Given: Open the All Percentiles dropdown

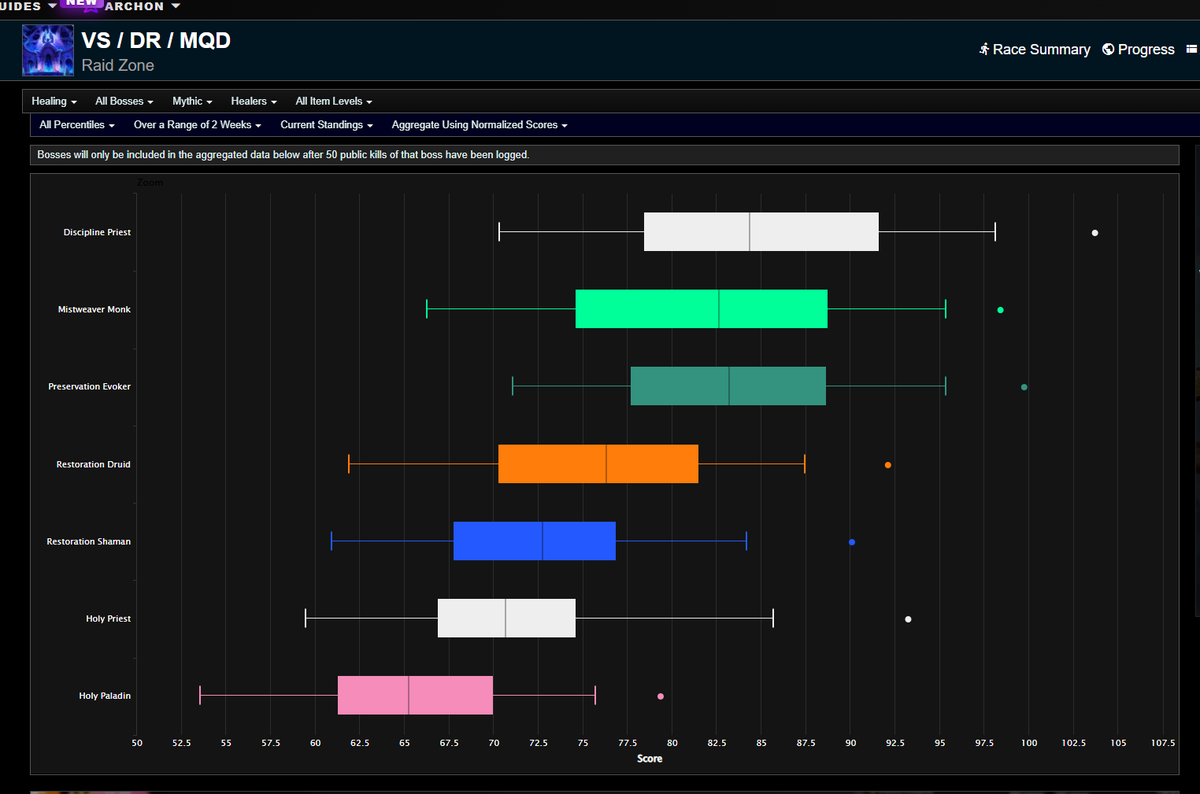Looking at the screenshot, I should pyautogui.click(x=77, y=125).
